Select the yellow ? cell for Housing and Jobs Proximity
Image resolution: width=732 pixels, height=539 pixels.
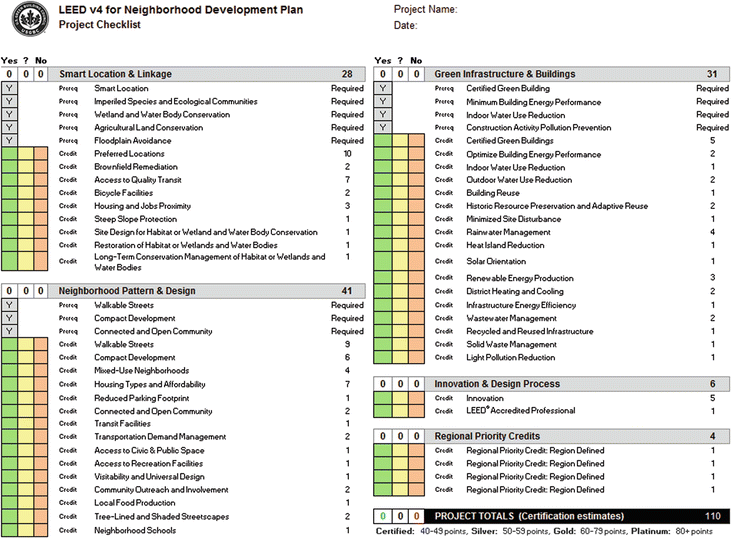pos(26,206)
